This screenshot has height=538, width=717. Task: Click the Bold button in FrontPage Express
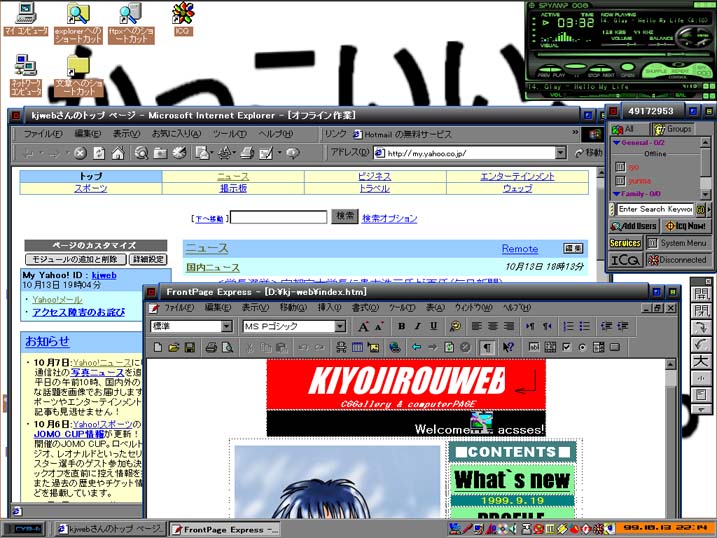401,326
